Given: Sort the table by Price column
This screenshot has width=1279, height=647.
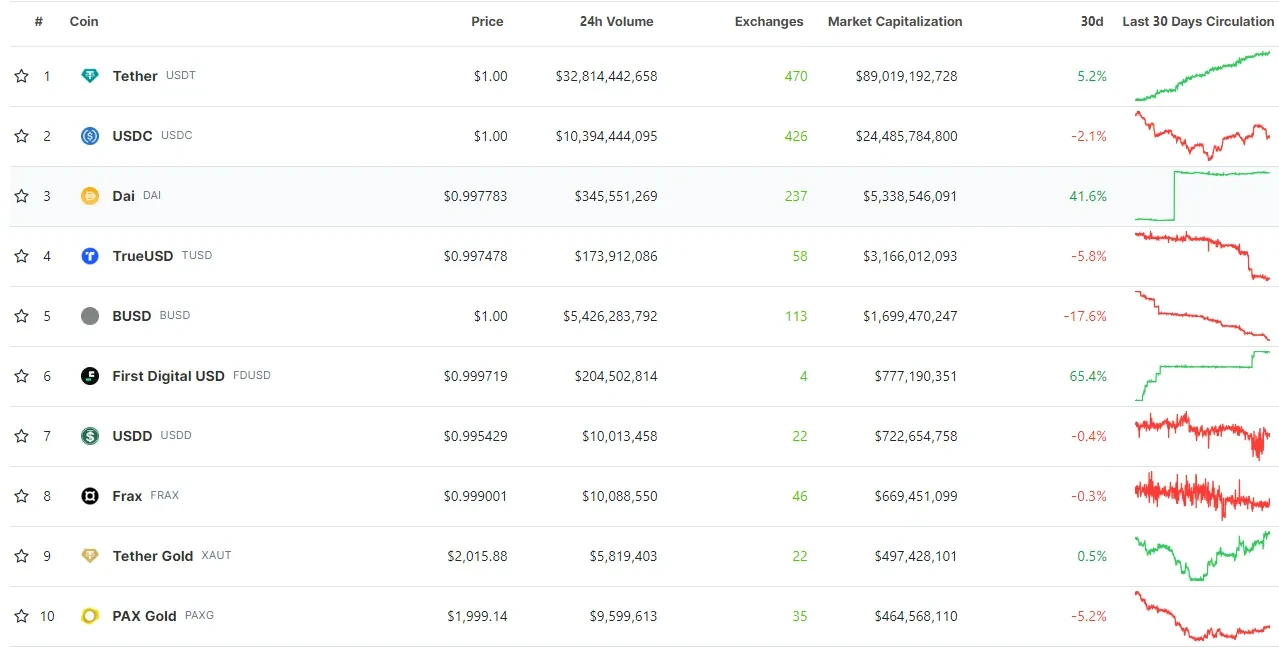Looking at the screenshot, I should point(487,21).
